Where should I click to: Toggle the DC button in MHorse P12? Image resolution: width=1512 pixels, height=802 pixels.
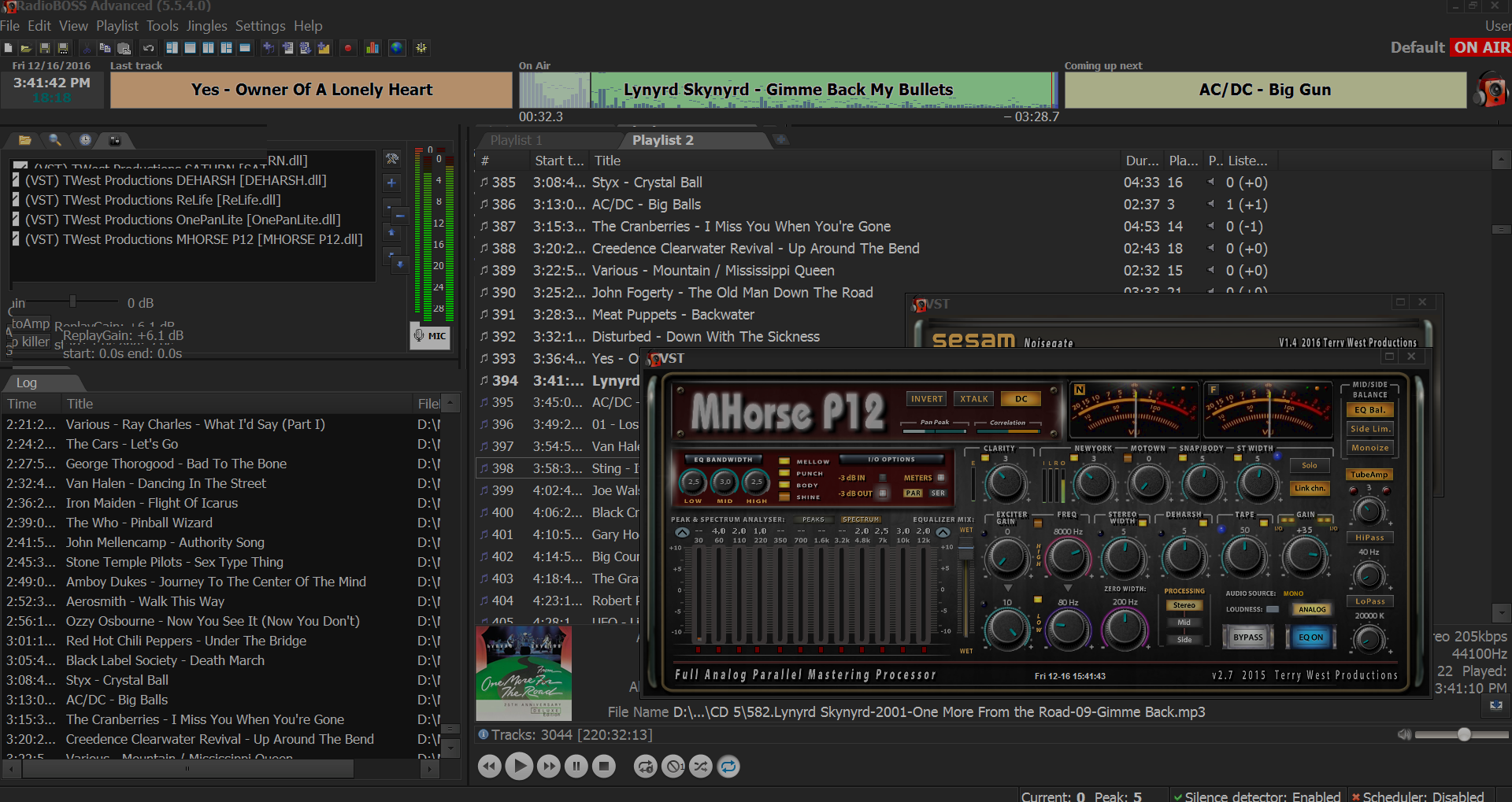[1021, 399]
